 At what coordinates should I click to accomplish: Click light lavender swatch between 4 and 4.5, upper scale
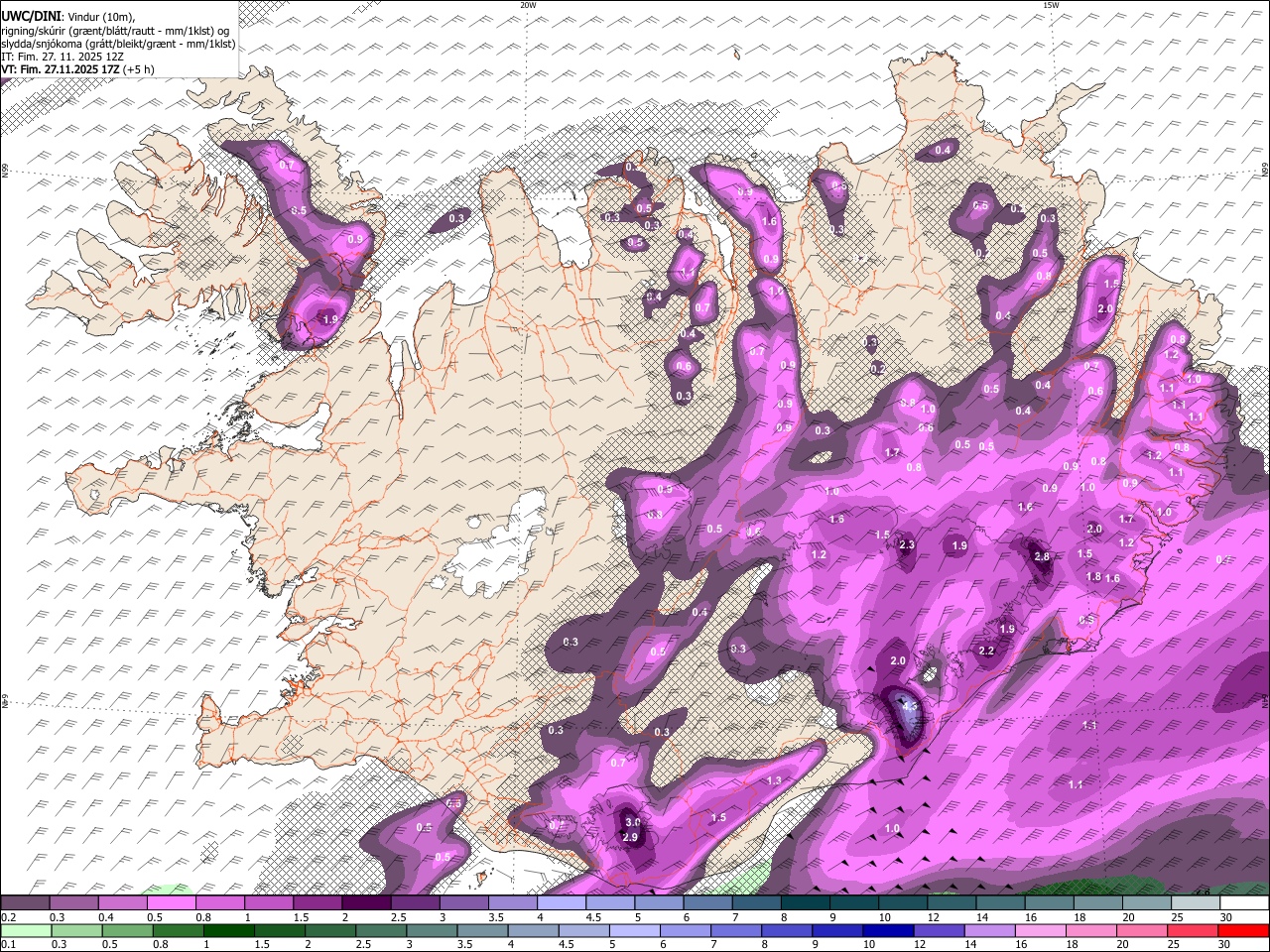[562, 903]
